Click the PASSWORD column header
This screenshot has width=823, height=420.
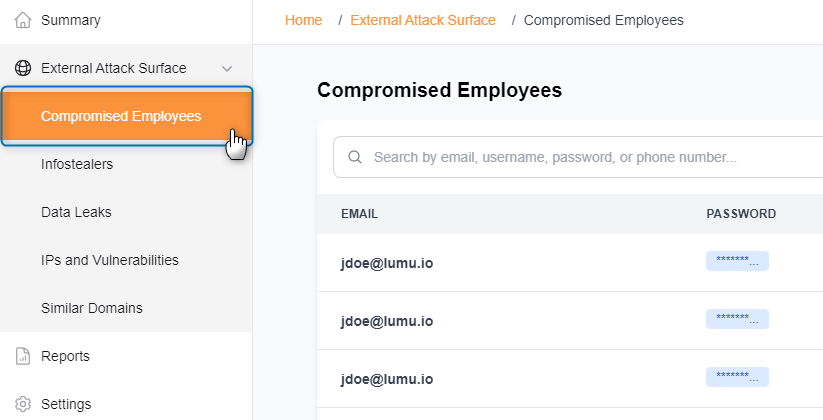[741, 214]
